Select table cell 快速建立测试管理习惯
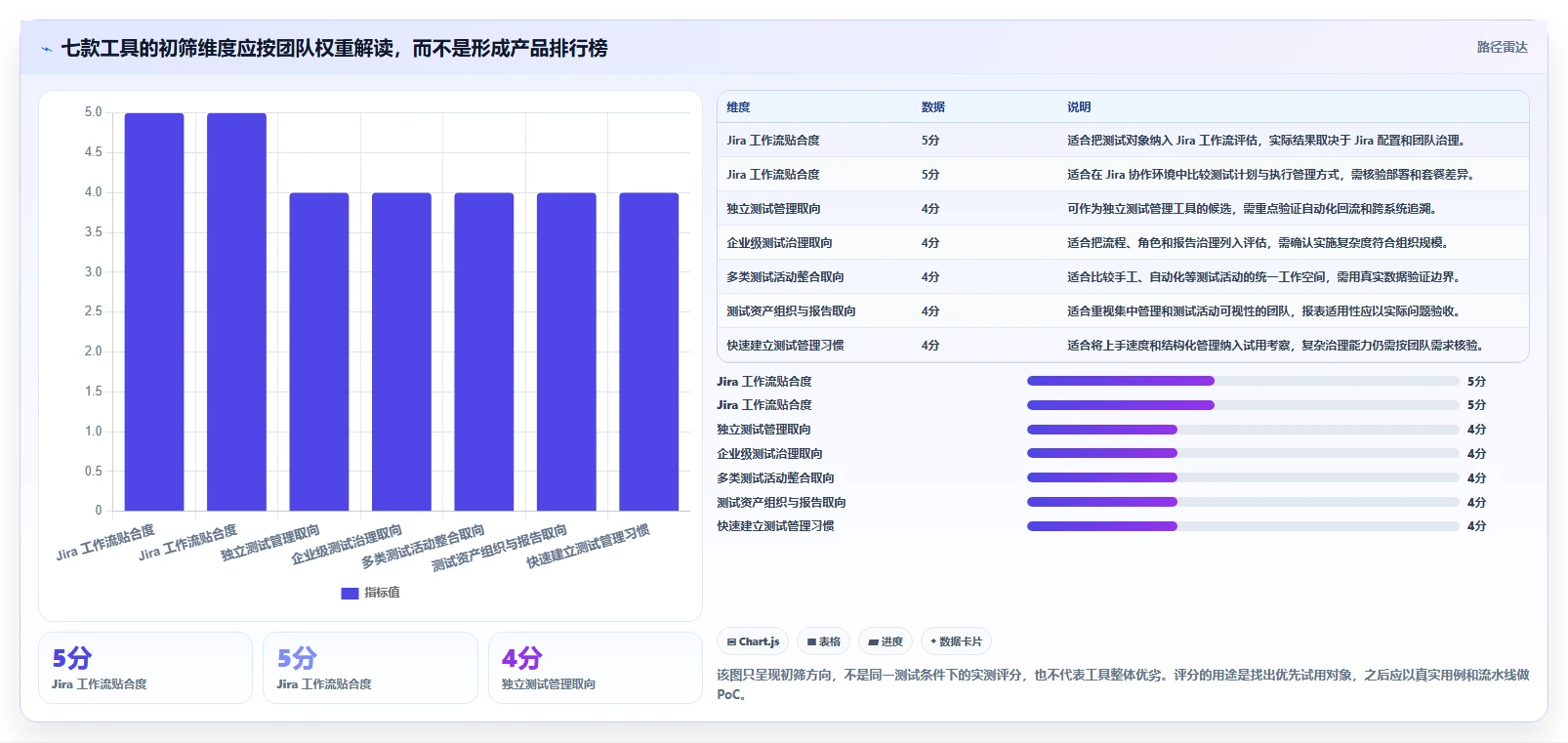 click(x=785, y=346)
